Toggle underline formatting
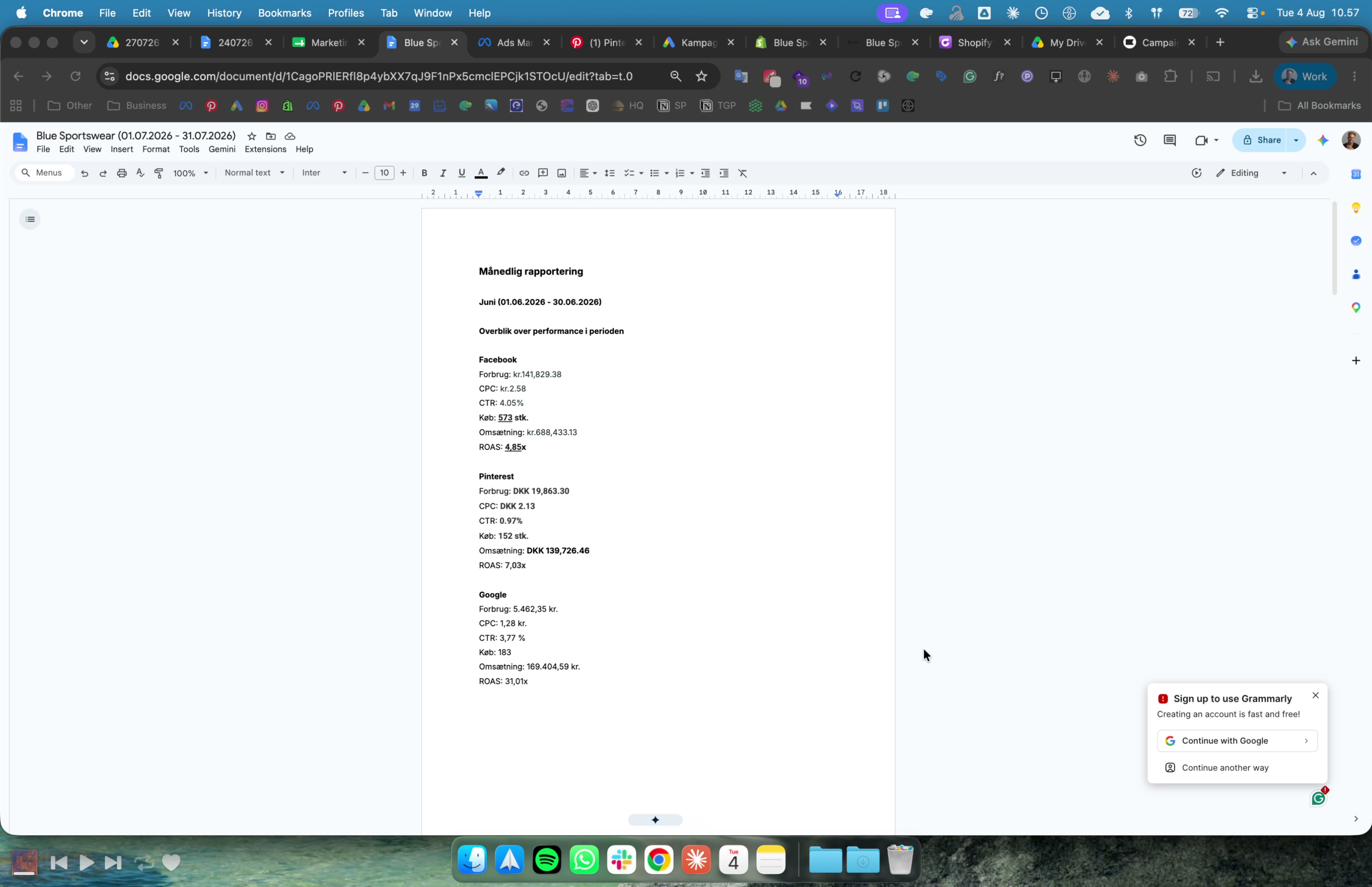Viewport: 1372px width, 887px height. click(461, 173)
